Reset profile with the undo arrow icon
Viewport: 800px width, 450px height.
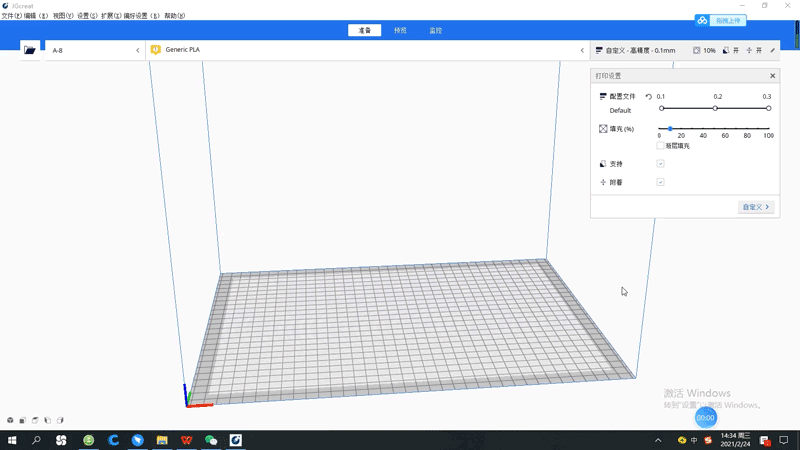pos(648,97)
